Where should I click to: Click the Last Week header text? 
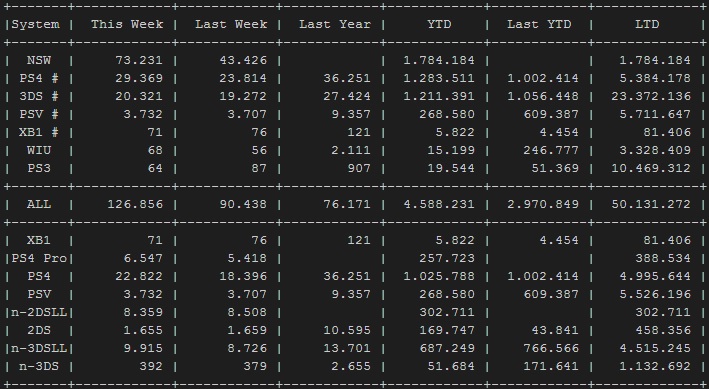coord(231,24)
